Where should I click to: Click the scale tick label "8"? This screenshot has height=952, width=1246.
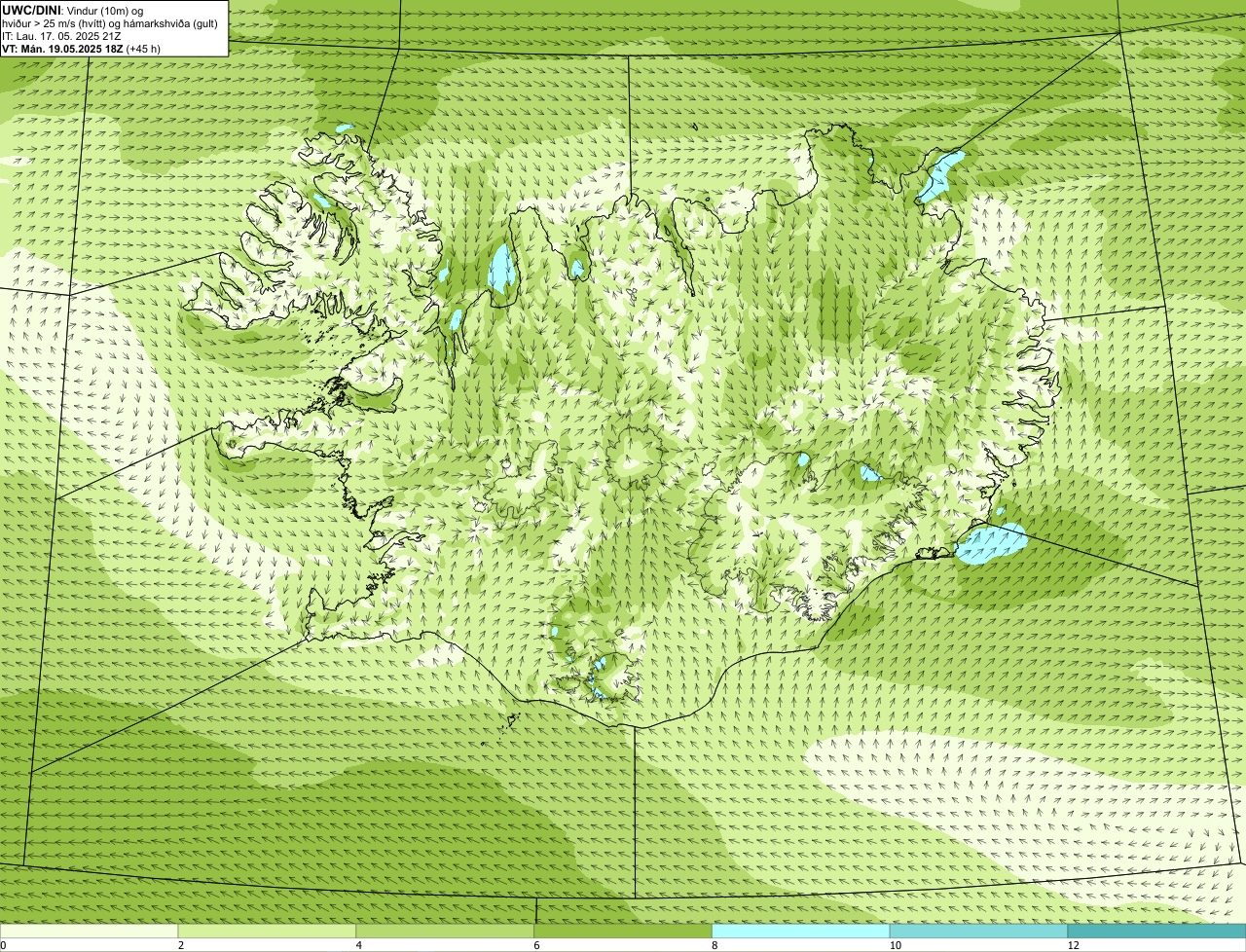715,945
